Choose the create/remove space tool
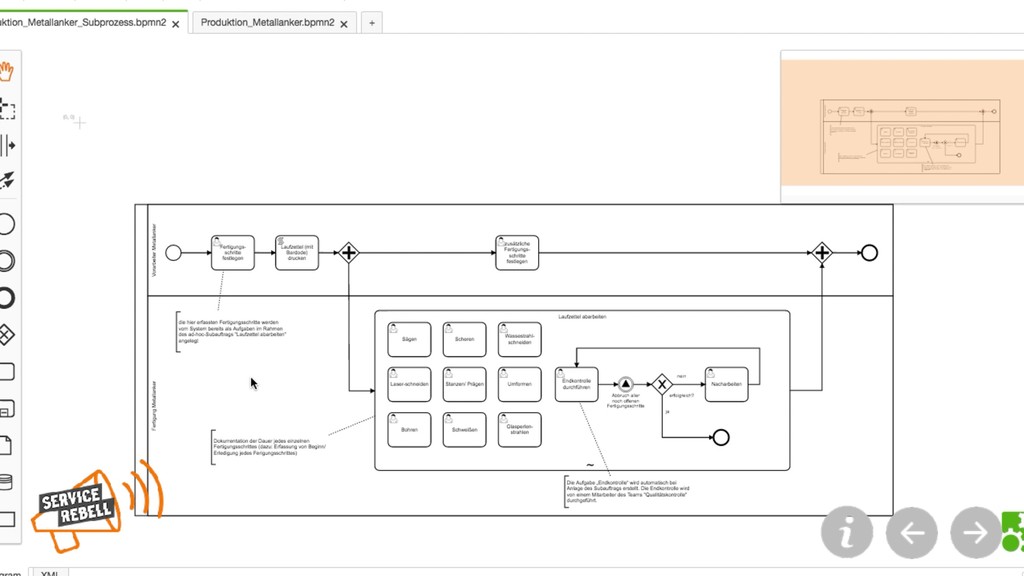 tap(7, 145)
